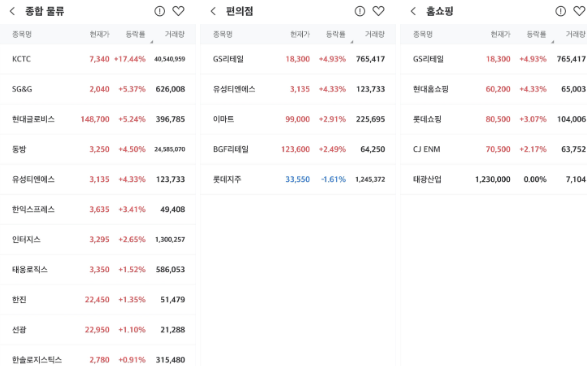Open info icon in 편의점 header
Viewport: 587px width, 366px height.
coord(360,11)
